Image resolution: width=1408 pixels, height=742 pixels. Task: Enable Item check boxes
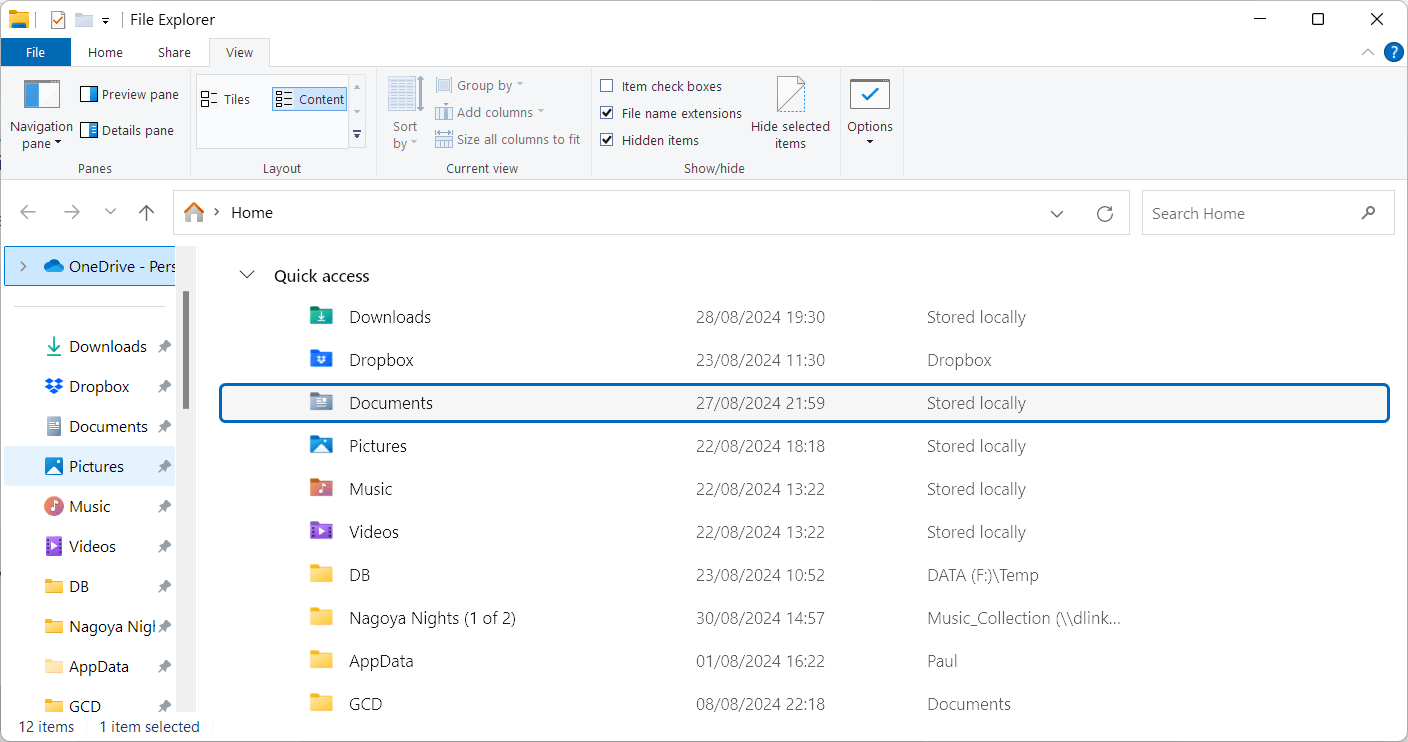point(607,86)
